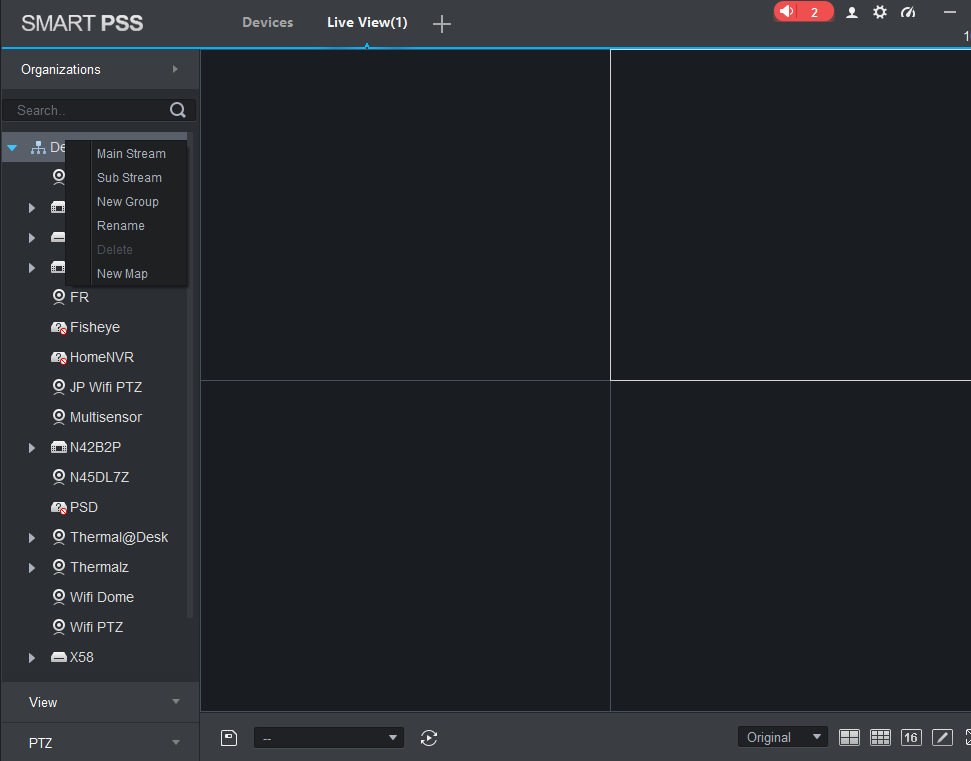Click the system performance gauge icon

click(908, 12)
